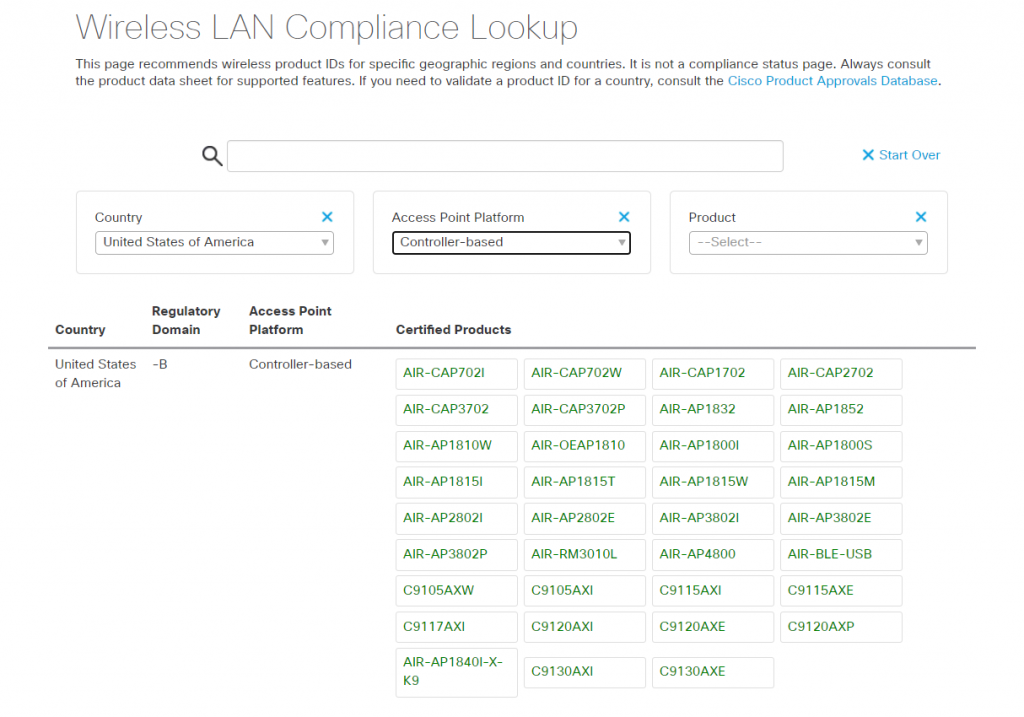Select product AIR-AP2802E
The height and width of the screenshot is (717, 1024).
click(x=584, y=518)
